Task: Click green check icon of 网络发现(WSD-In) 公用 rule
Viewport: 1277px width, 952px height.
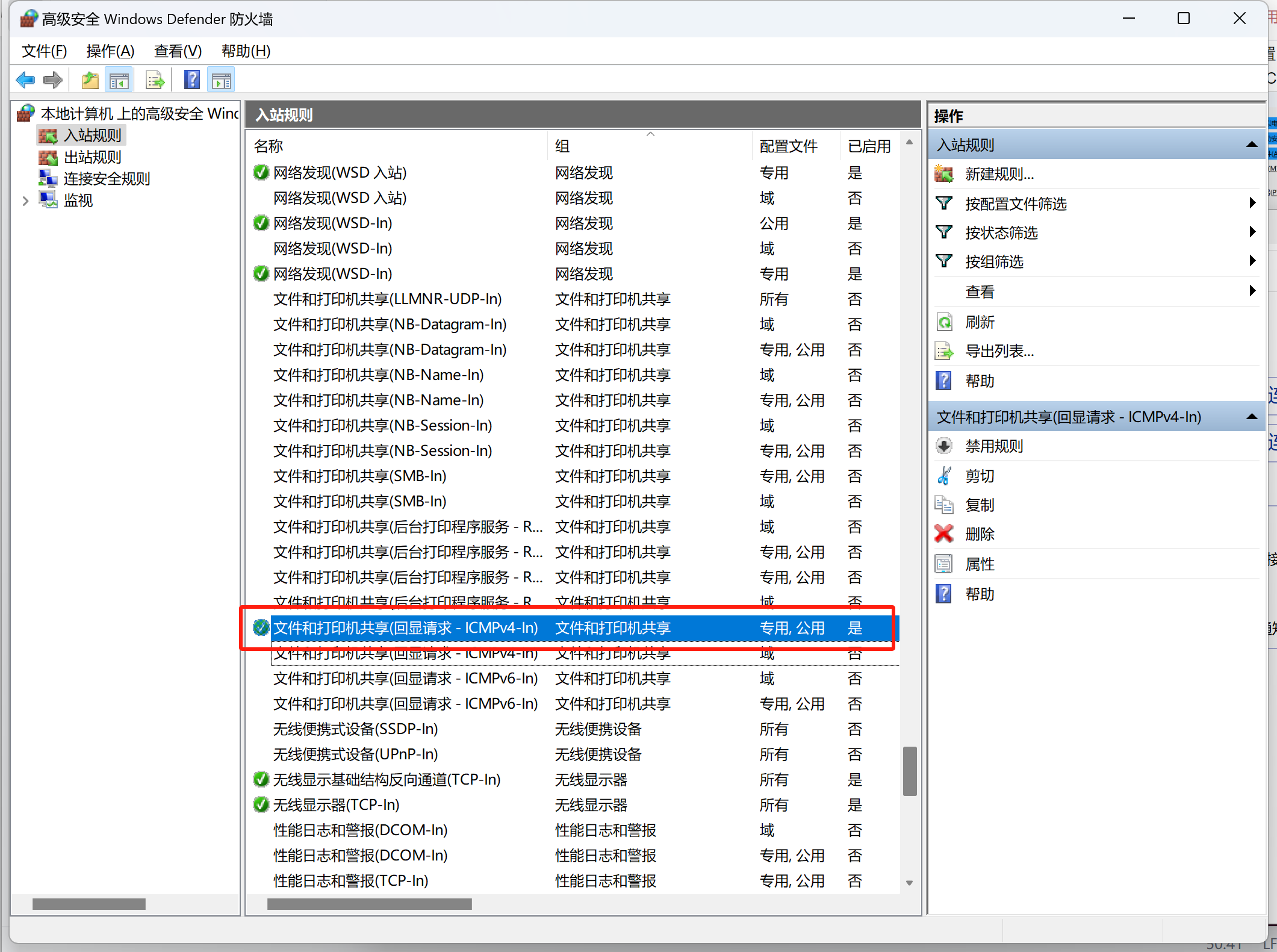Action: (x=261, y=223)
